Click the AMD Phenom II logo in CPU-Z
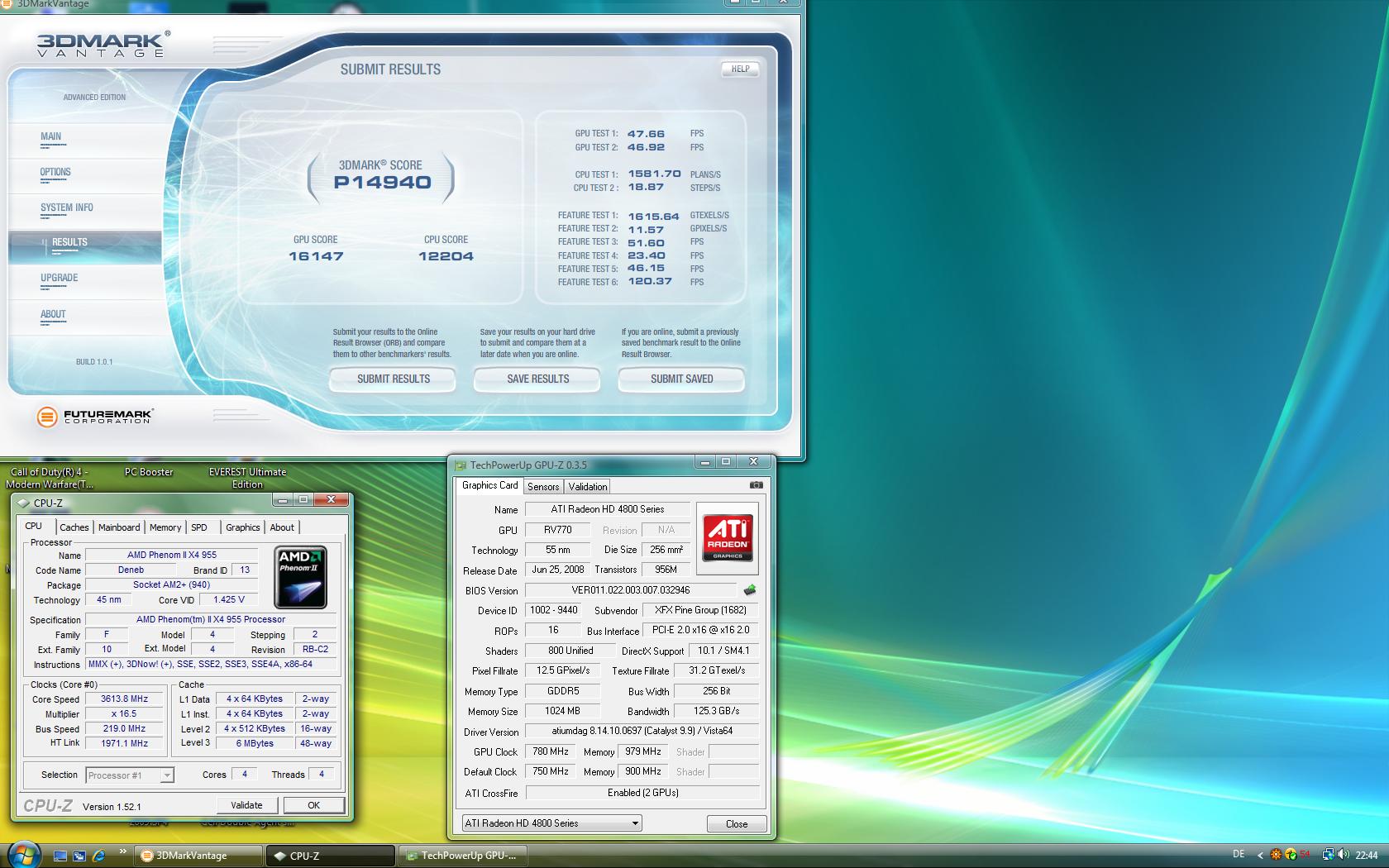The image size is (1389, 868). pos(300,577)
